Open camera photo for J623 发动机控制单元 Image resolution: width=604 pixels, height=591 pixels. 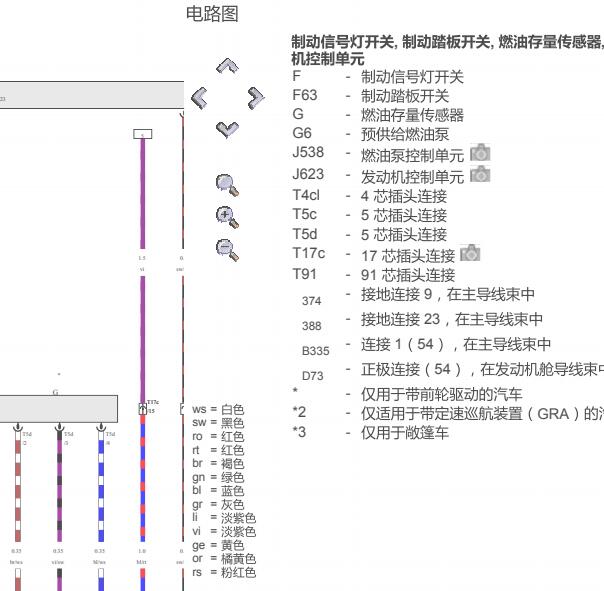click(x=480, y=174)
